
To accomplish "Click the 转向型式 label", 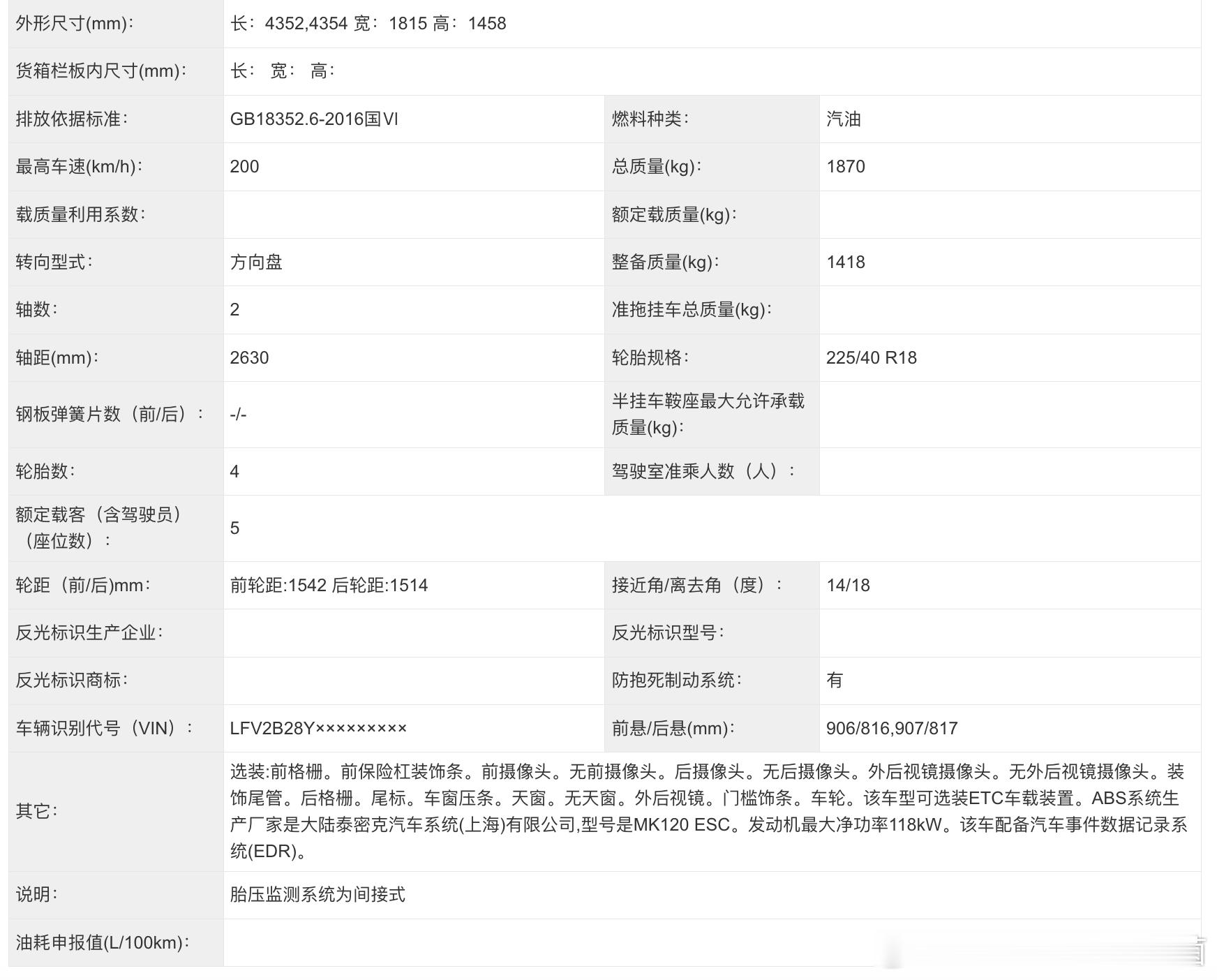I will click(54, 262).
